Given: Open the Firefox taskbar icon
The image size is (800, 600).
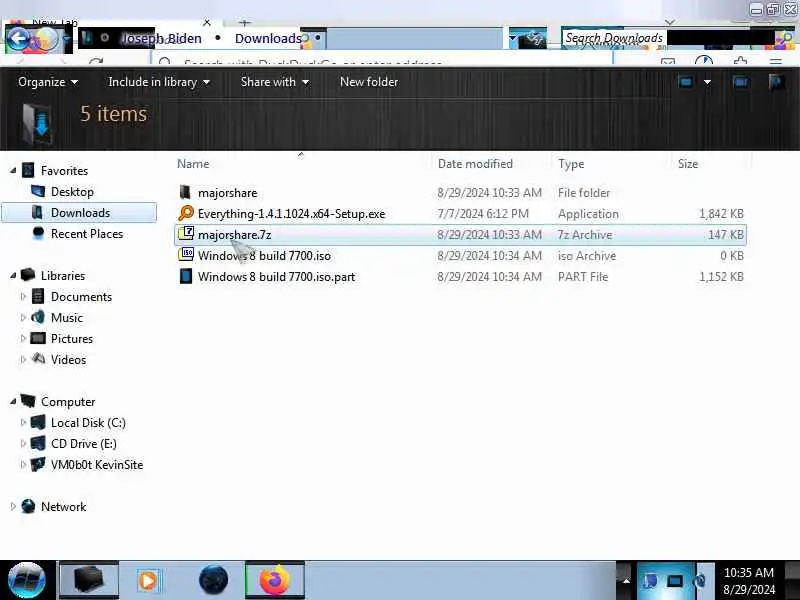Looking at the screenshot, I should click(274, 580).
